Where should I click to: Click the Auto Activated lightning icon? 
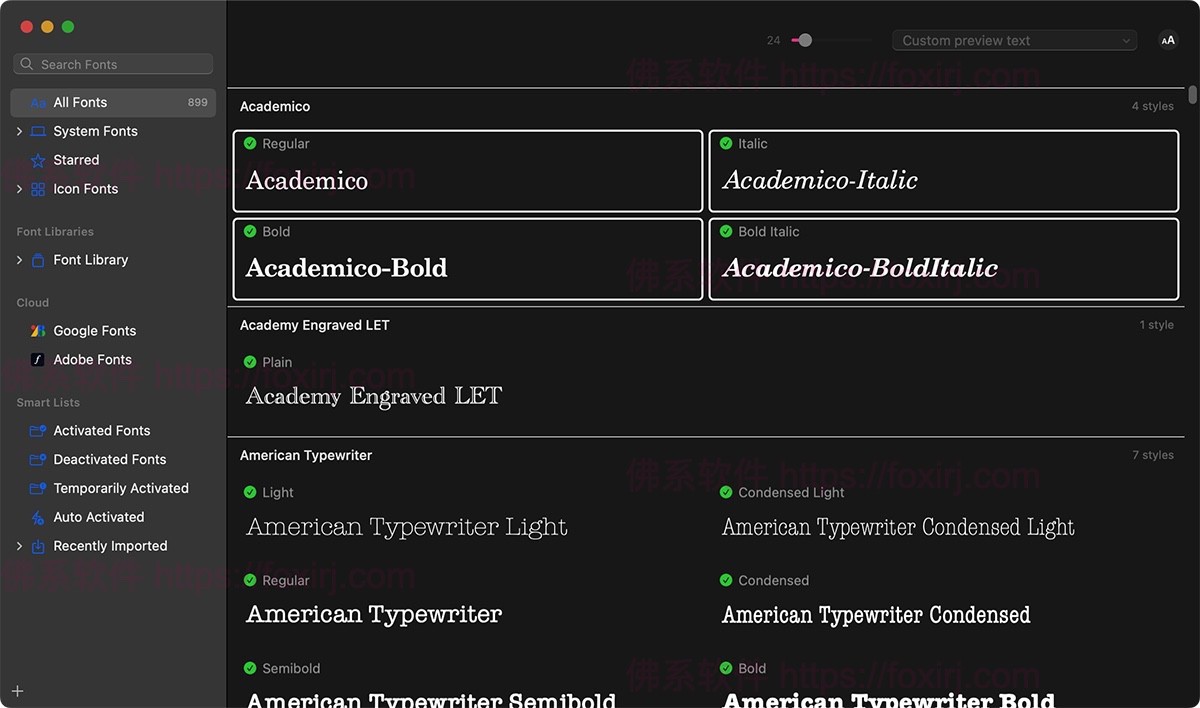pyautogui.click(x=40, y=517)
